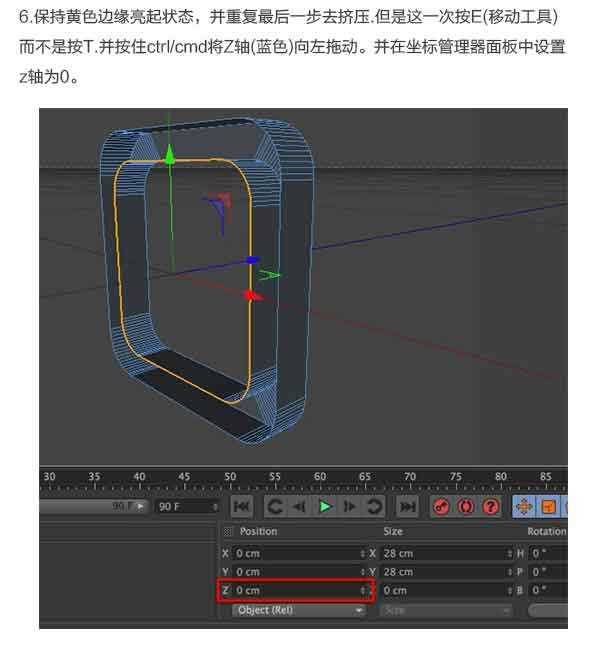600x652 pixels.
Task: Jump to end of animation icon
Action: pyautogui.click(x=408, y=507)
